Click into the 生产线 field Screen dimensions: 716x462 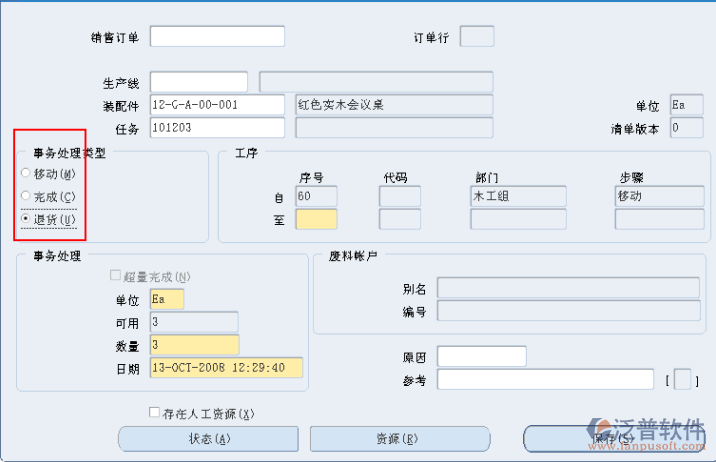click(198, 81)
